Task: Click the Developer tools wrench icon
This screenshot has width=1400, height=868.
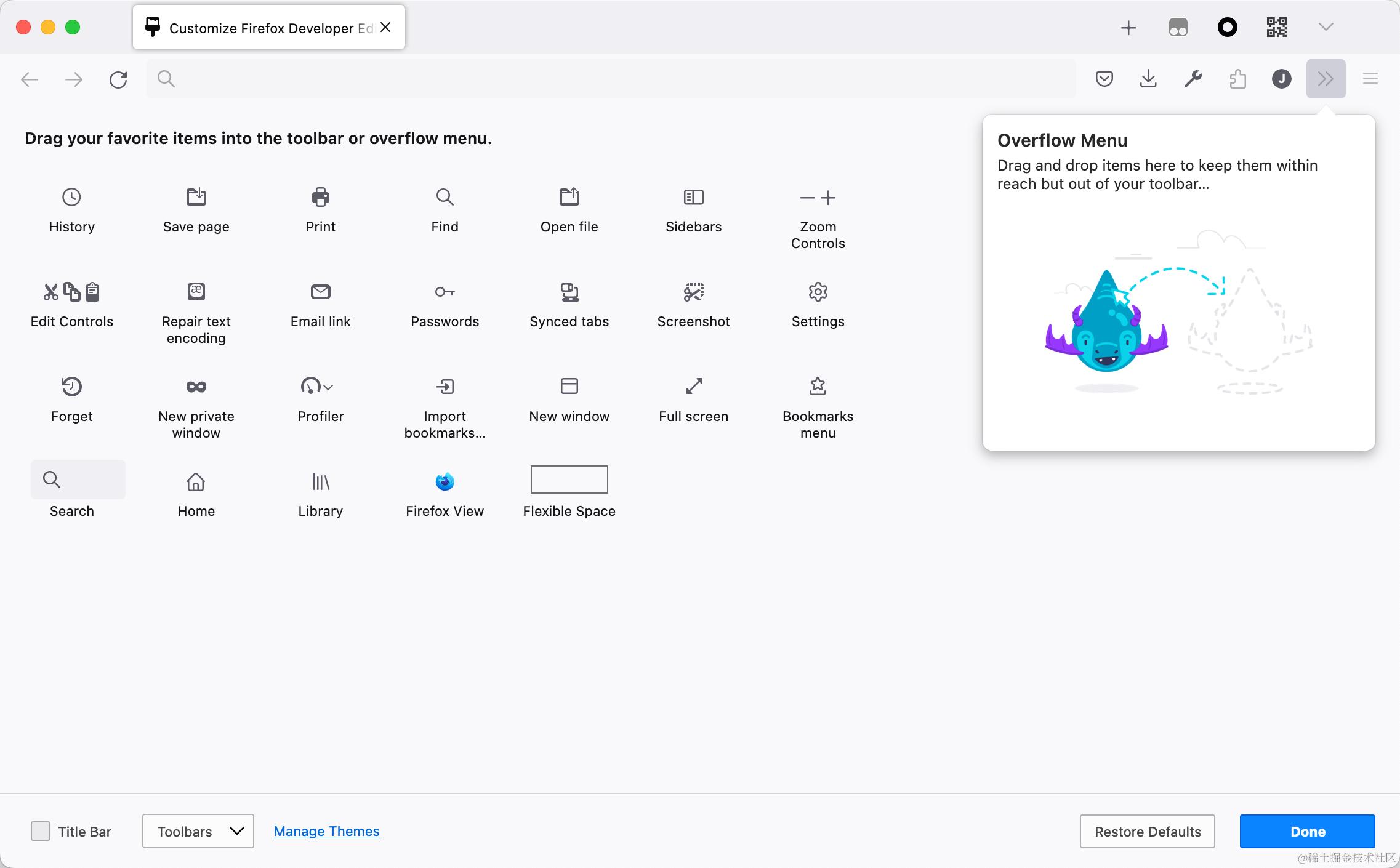Action: pos(1193,79)
